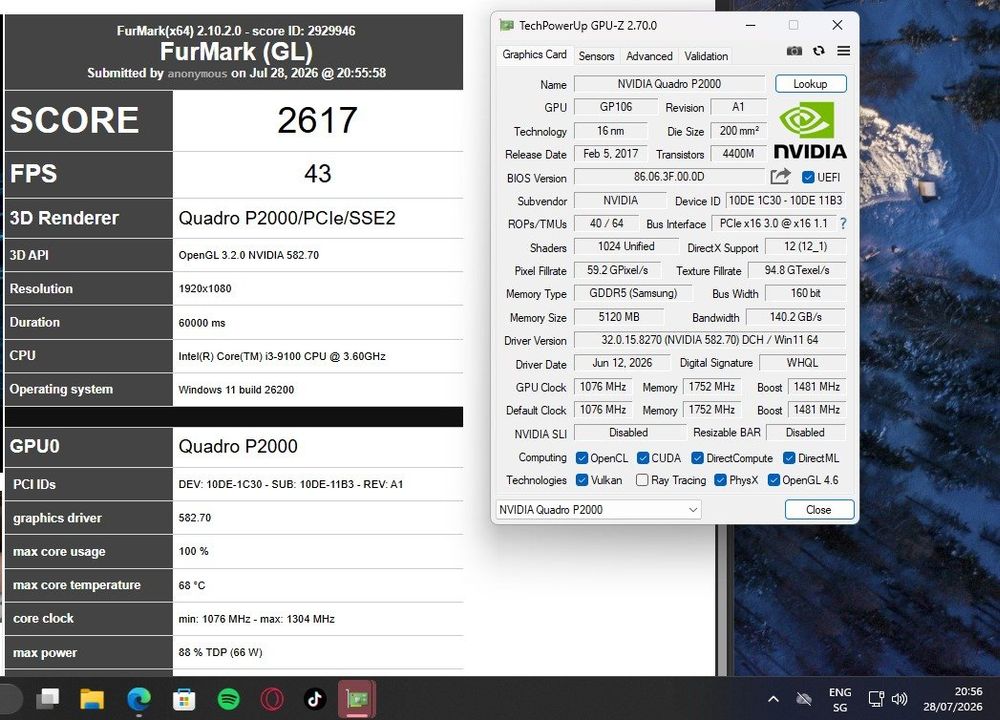The height and width of the screenshot is (720, 1000).
Task: Switch to the Sensors tab
Action: pyautogui.click(x=596, y=56)
